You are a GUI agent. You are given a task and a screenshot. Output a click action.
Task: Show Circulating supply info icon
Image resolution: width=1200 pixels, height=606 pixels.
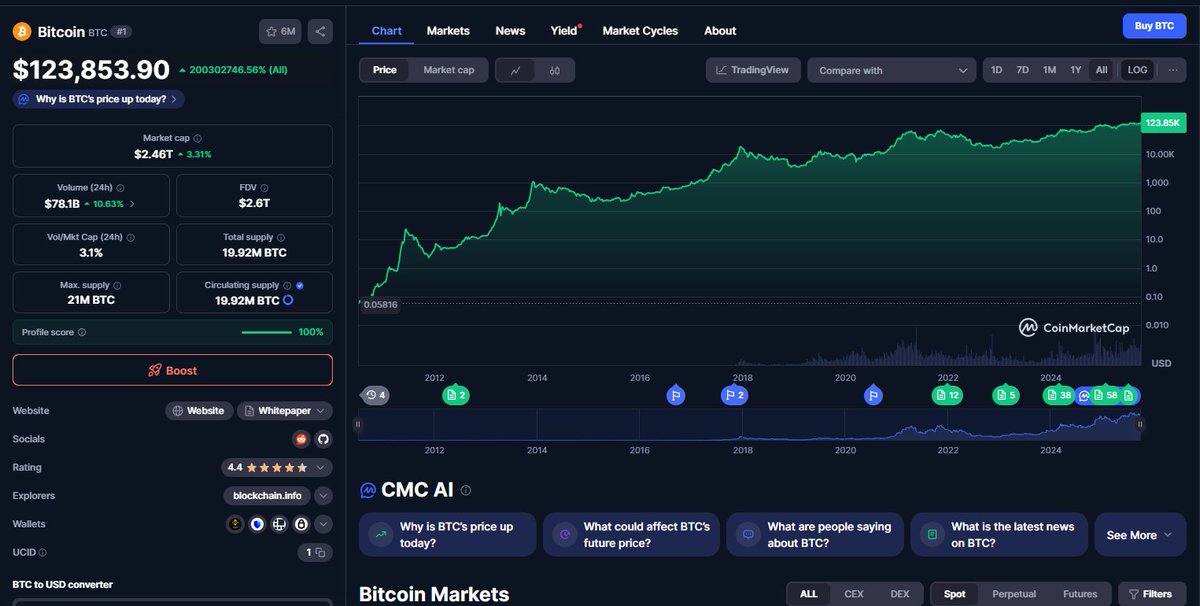pyautogui.click(x=287, y=285)
